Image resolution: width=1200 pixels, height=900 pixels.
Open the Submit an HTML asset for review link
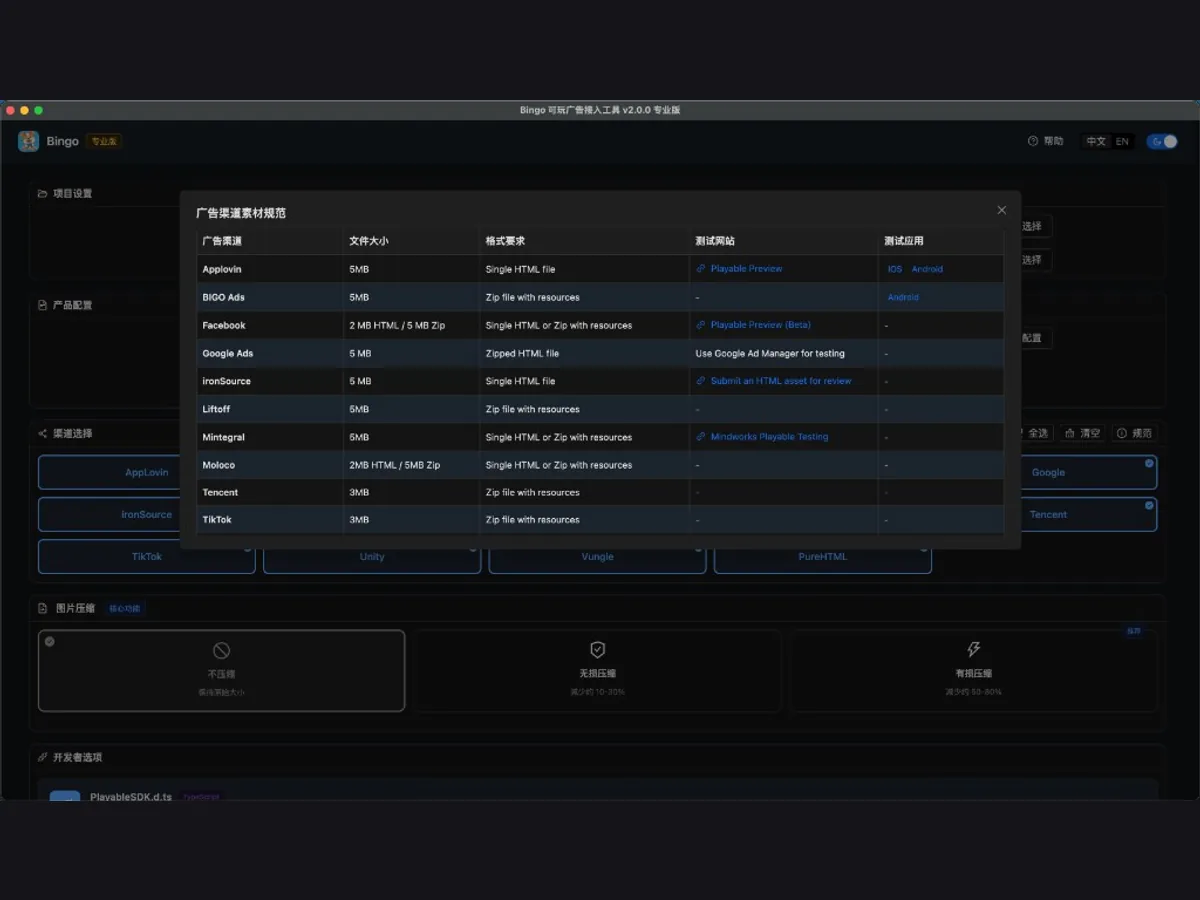point(774,381)
